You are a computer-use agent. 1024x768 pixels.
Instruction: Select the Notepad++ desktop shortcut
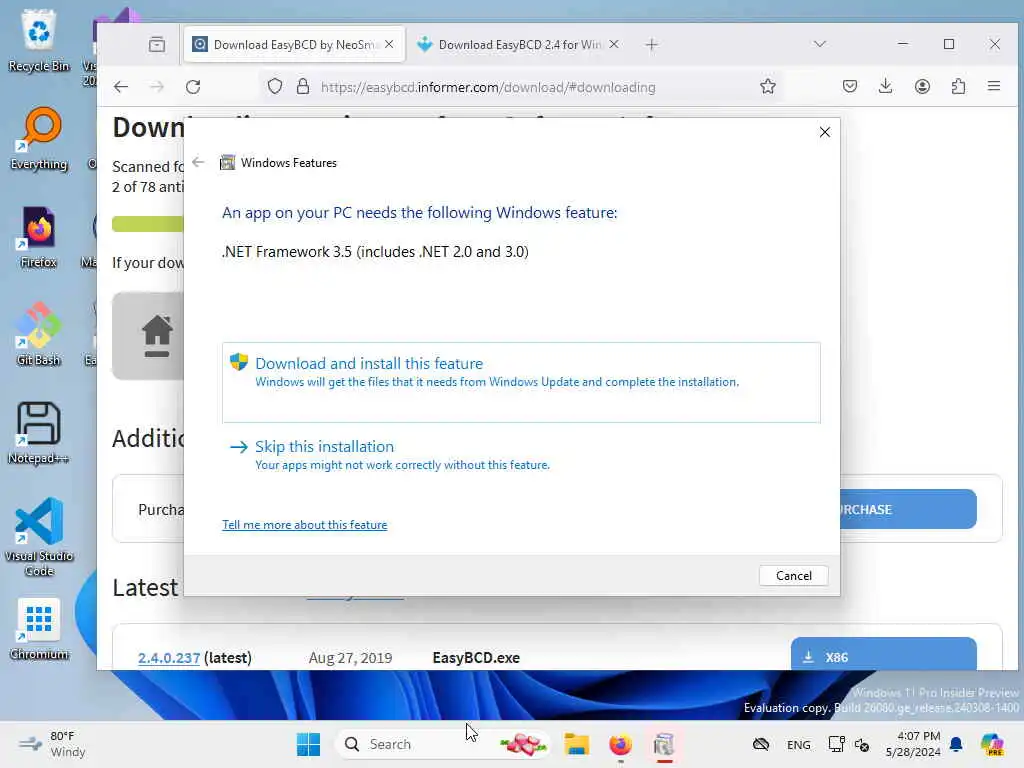tap(39, 432)
